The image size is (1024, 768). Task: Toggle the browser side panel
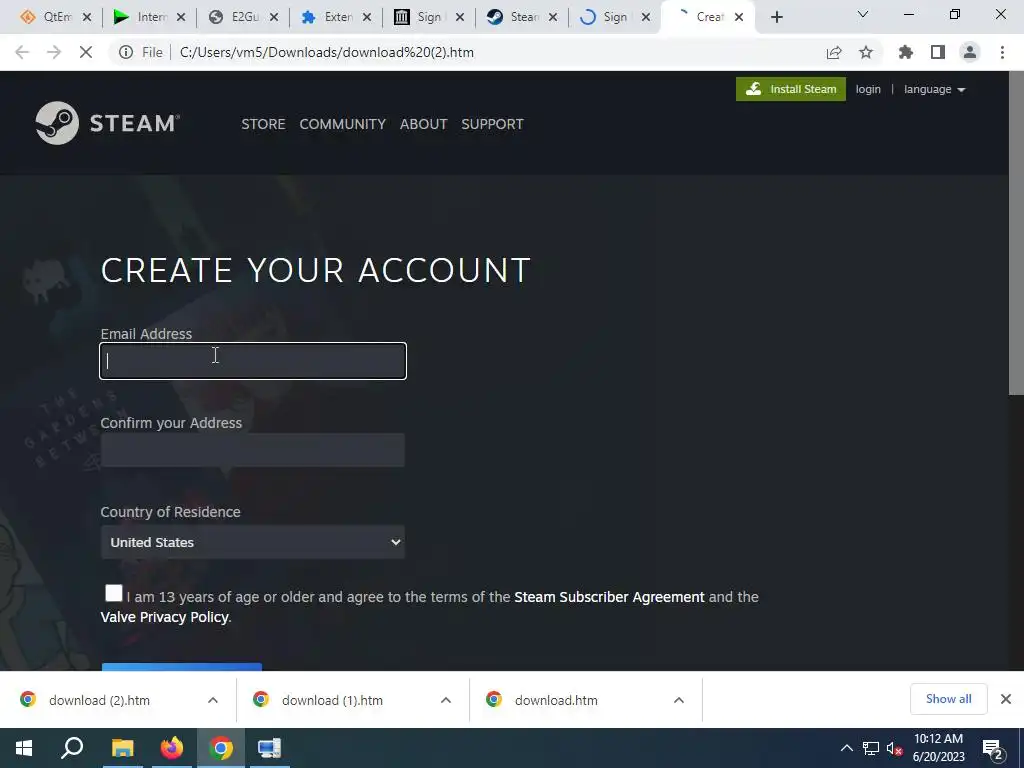click(938, 52)
